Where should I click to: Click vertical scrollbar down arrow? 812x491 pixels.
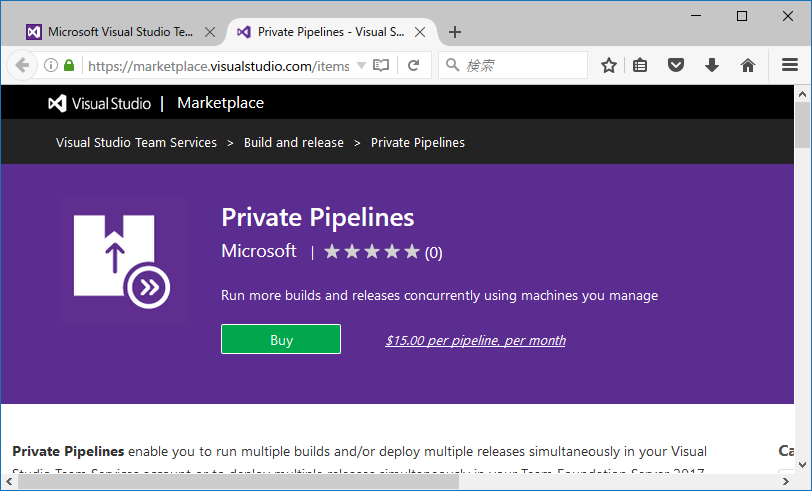click(802, 465)
